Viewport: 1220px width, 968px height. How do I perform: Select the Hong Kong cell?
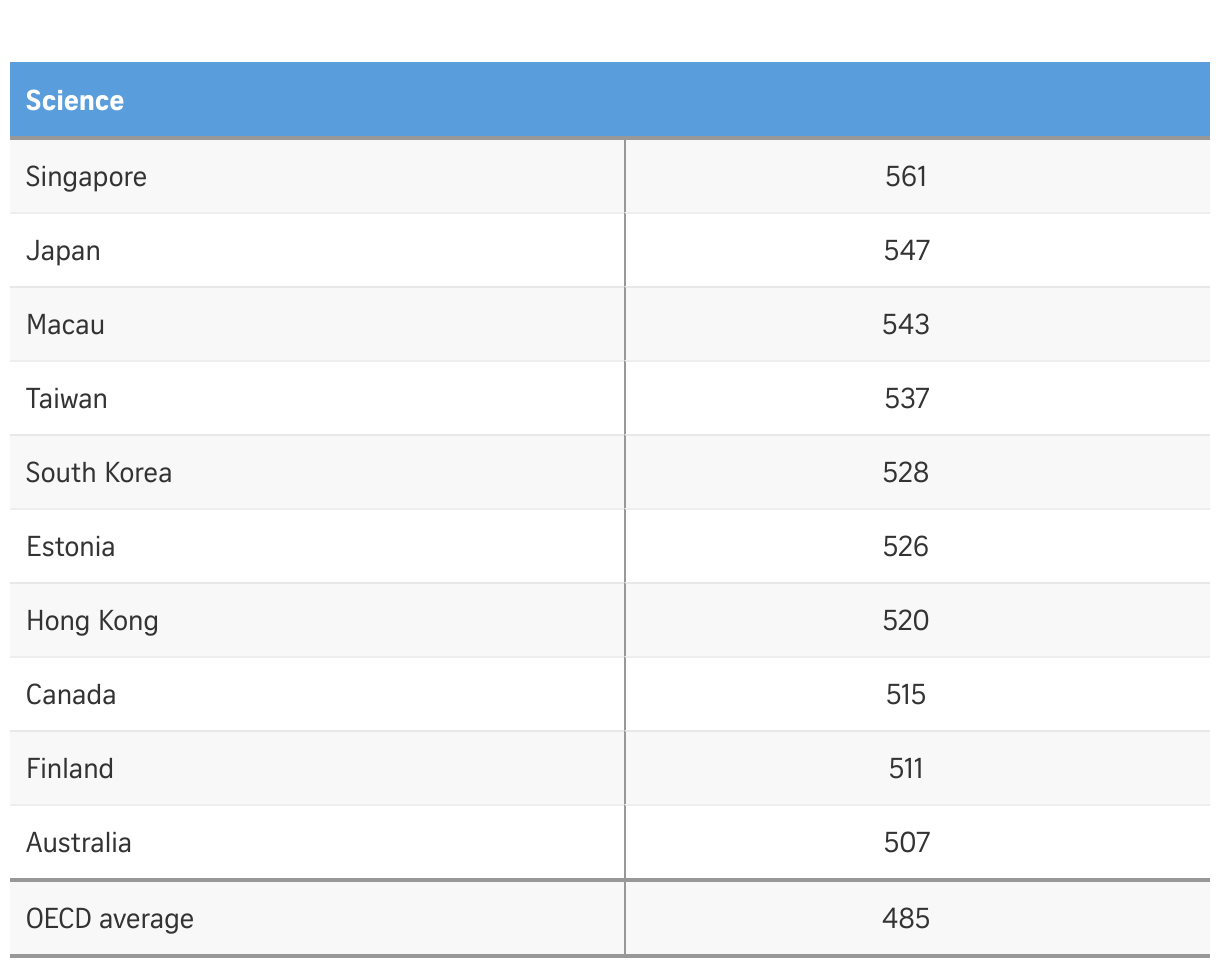(92, 620)
